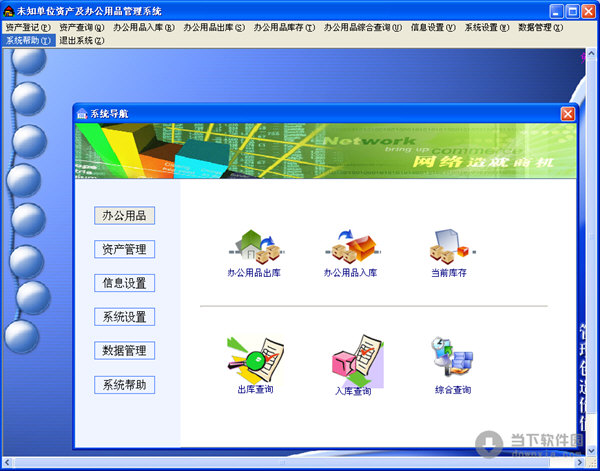Open the 入库查询 pink box icon
600x471 pixels.
(x=357, y=361)
